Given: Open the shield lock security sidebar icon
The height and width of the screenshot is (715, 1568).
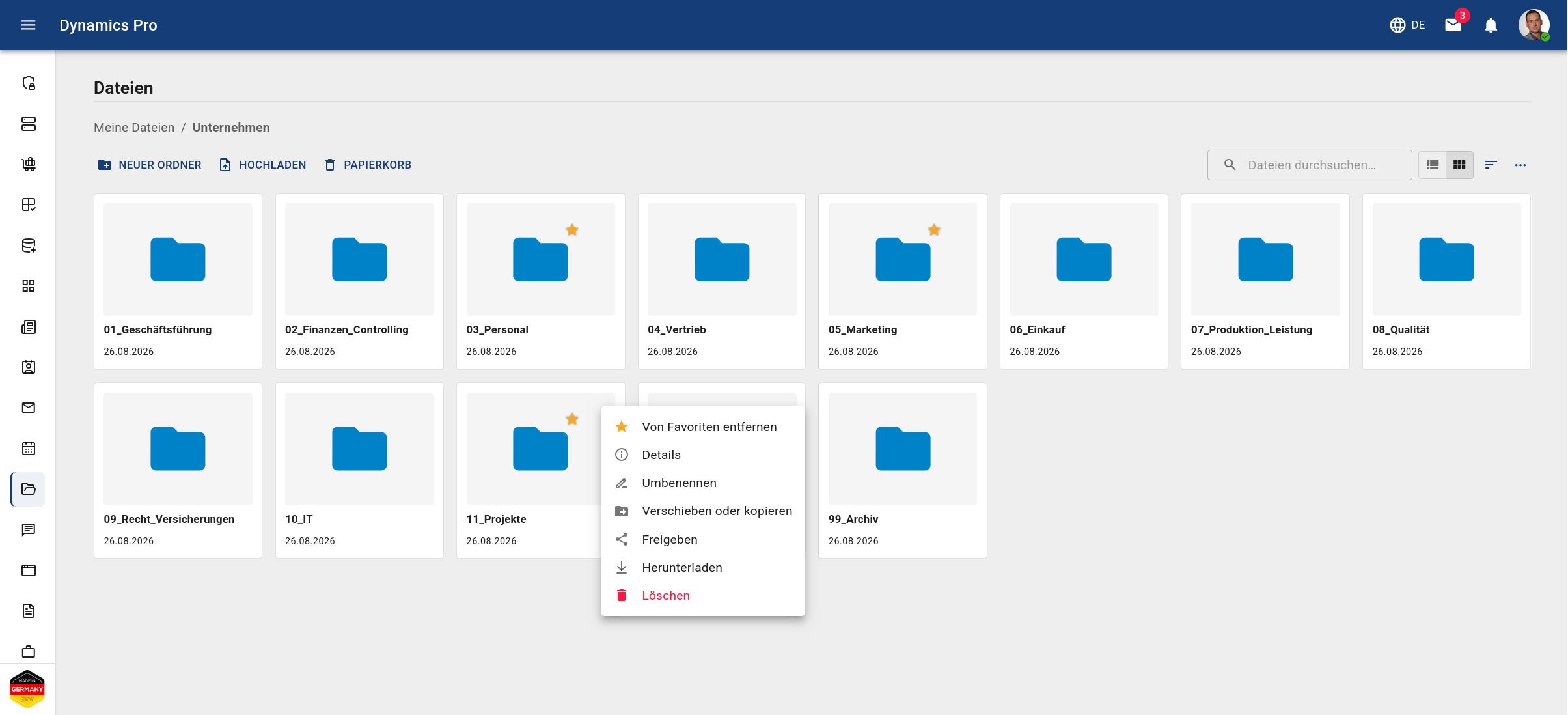Looking at the screenshot, I should 29,83.
